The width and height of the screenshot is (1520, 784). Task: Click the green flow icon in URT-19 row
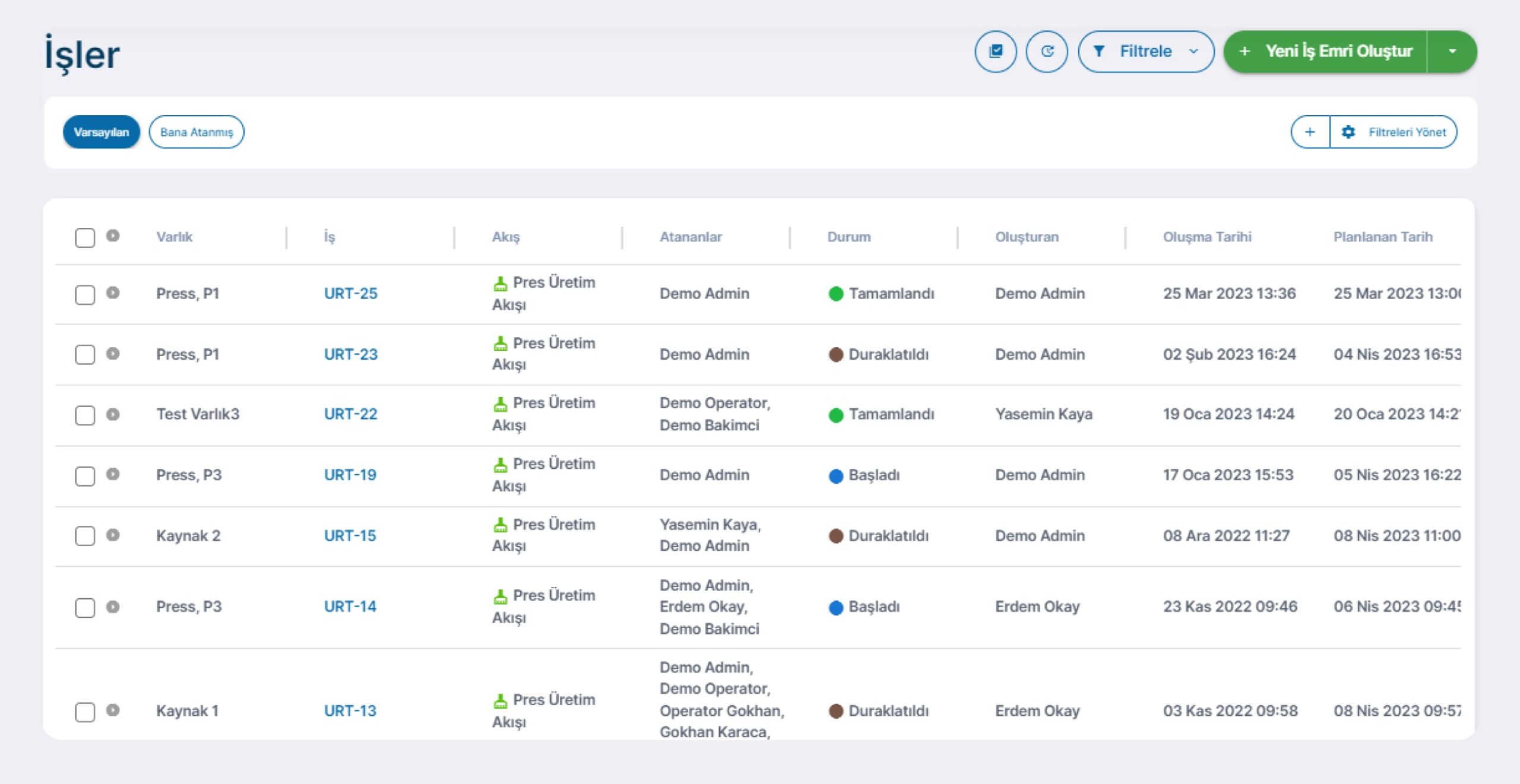[x=501, y=465]
